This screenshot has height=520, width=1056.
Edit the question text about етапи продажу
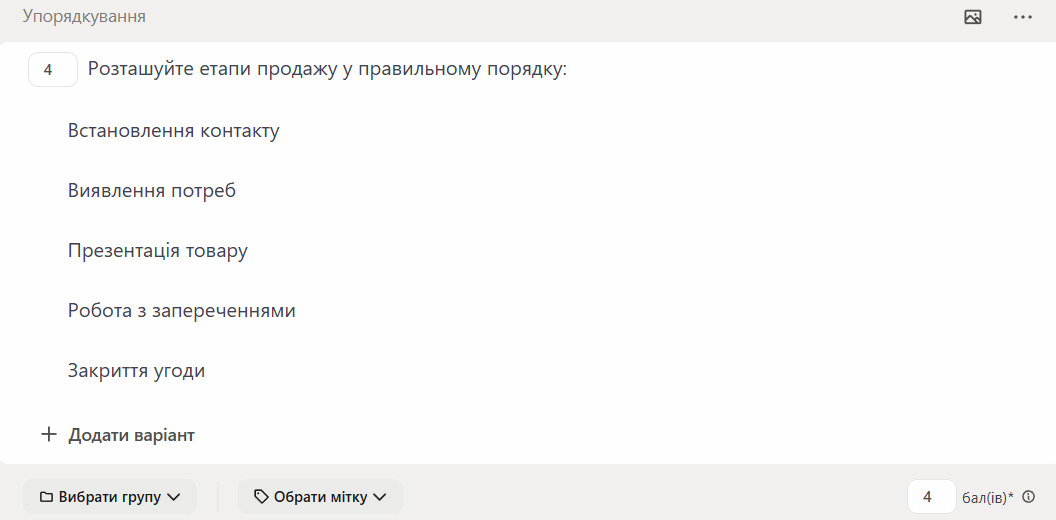327,70
